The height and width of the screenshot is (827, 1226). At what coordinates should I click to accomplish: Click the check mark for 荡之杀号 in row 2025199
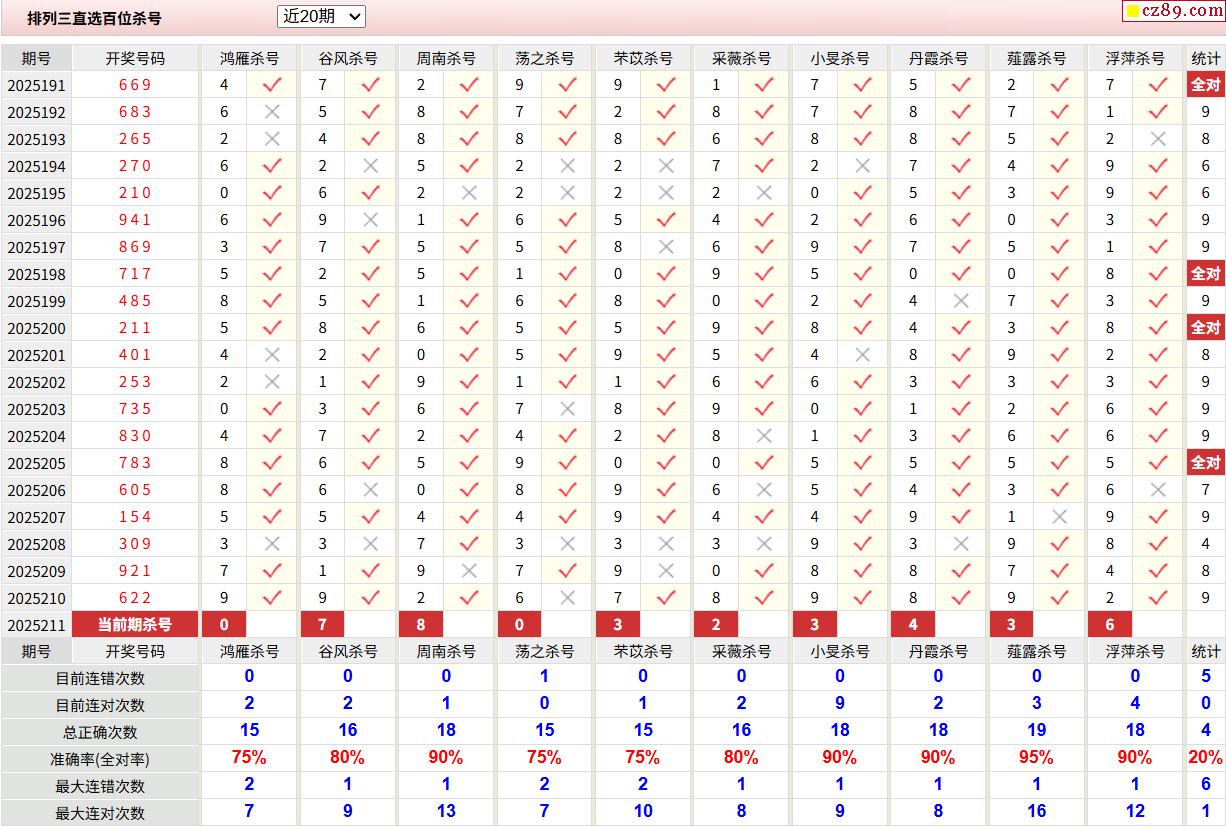tap(567, 301)
